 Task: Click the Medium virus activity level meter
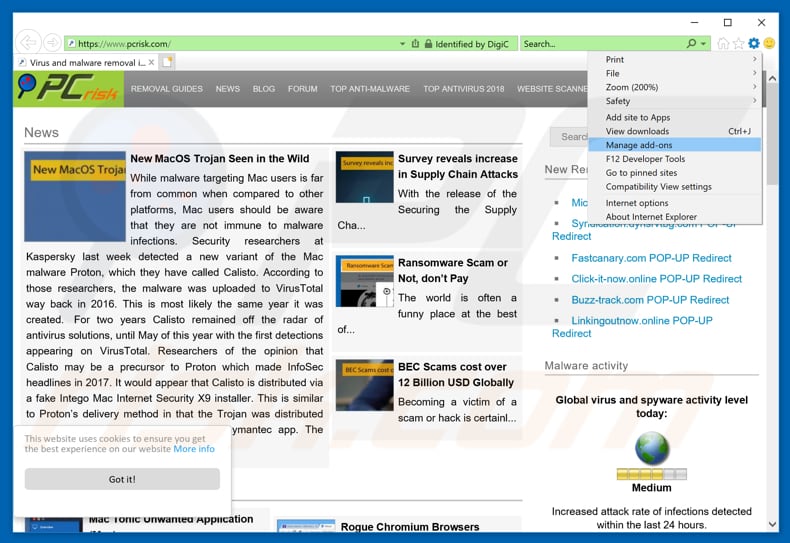(x=651, y=473)
